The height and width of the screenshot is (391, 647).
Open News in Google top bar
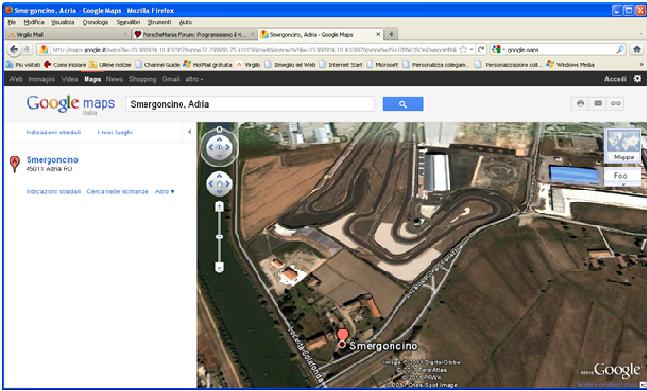(114, 79)
